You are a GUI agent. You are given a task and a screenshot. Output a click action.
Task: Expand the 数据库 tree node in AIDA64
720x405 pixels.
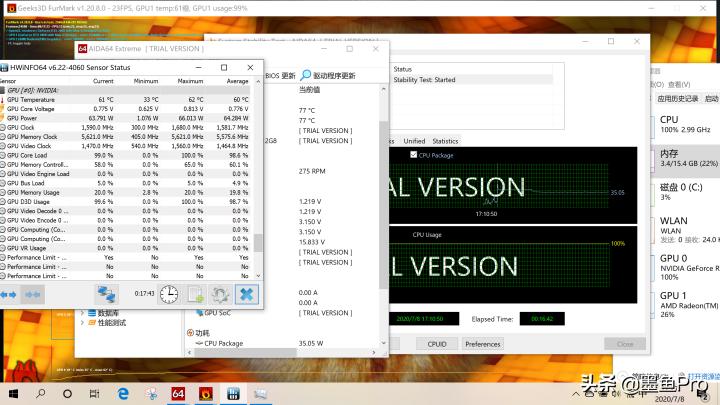pyautogui.click(x=82, y=313)
